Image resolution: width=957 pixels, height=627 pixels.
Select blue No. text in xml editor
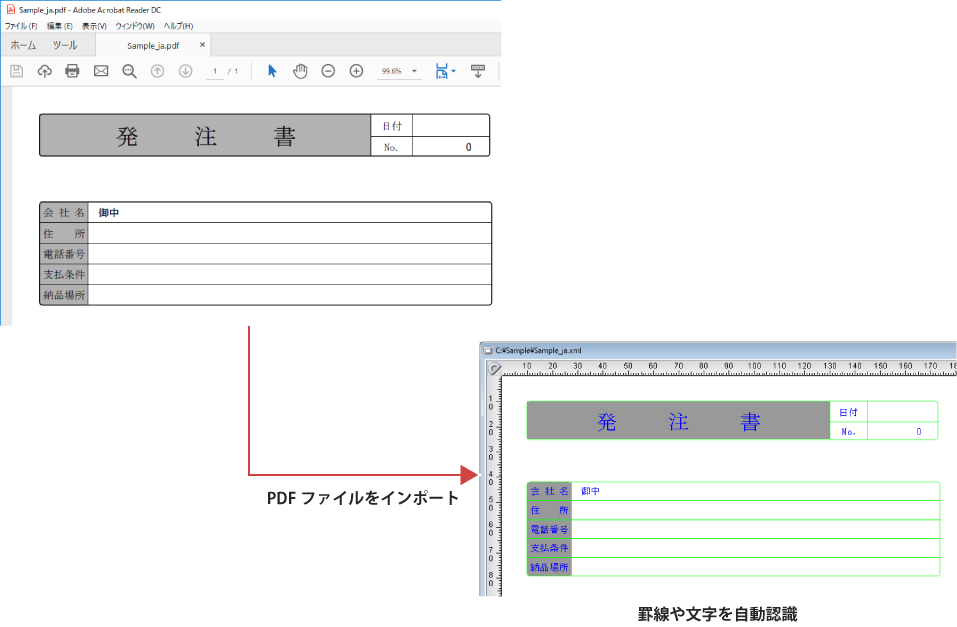[848, 432]
